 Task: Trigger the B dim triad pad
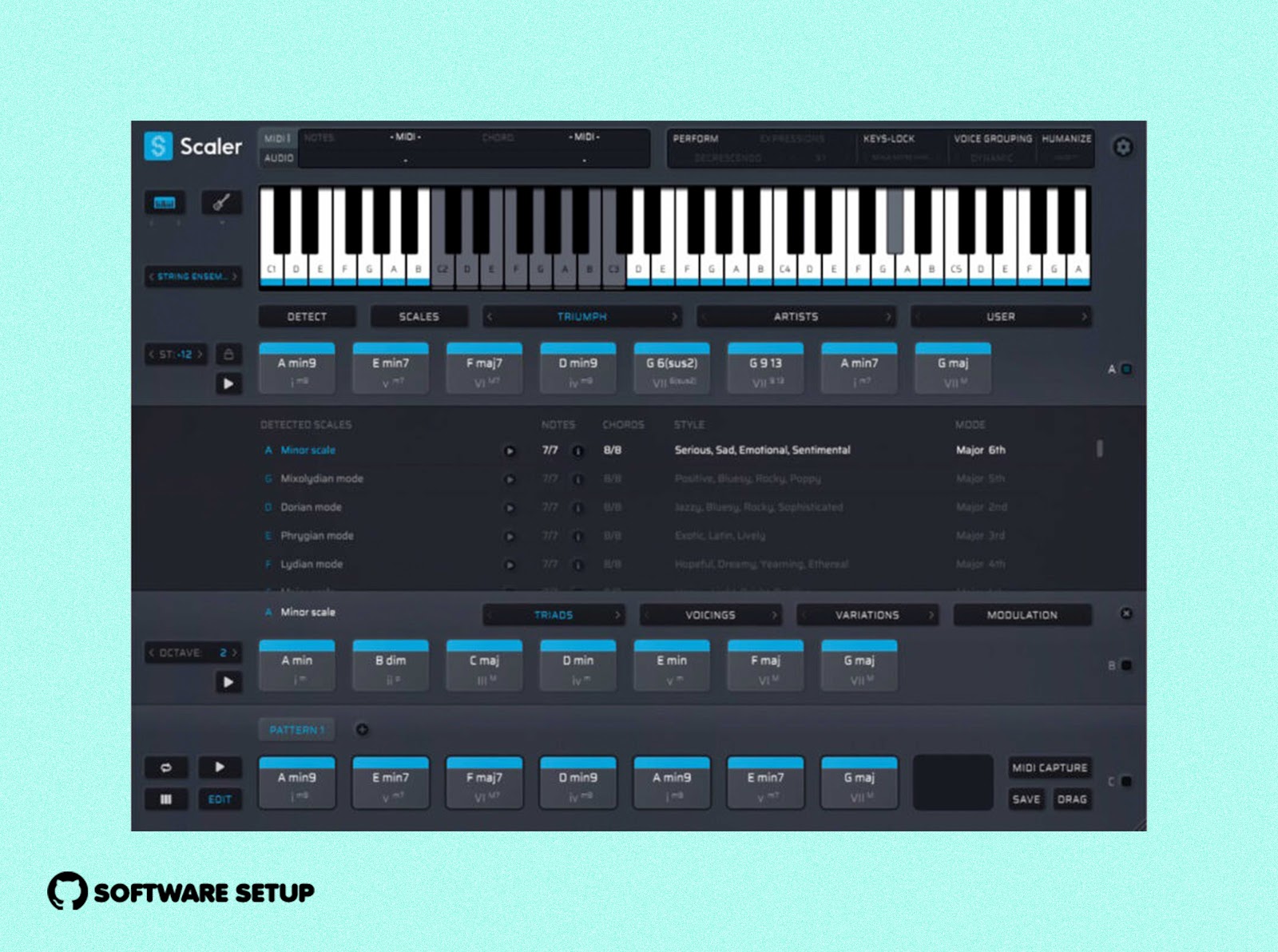[391, 665]
